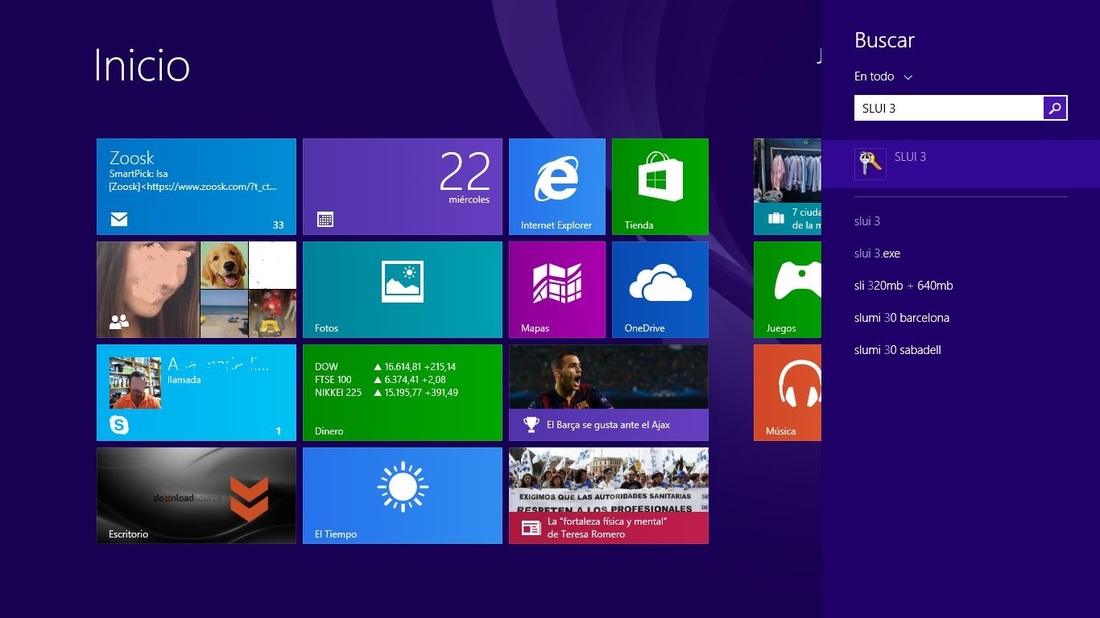Image resolution: width=1100 pixels, height=618 pixels.
Task: Launch the Internet Explorer tile
Action: (x=557, y=187)
